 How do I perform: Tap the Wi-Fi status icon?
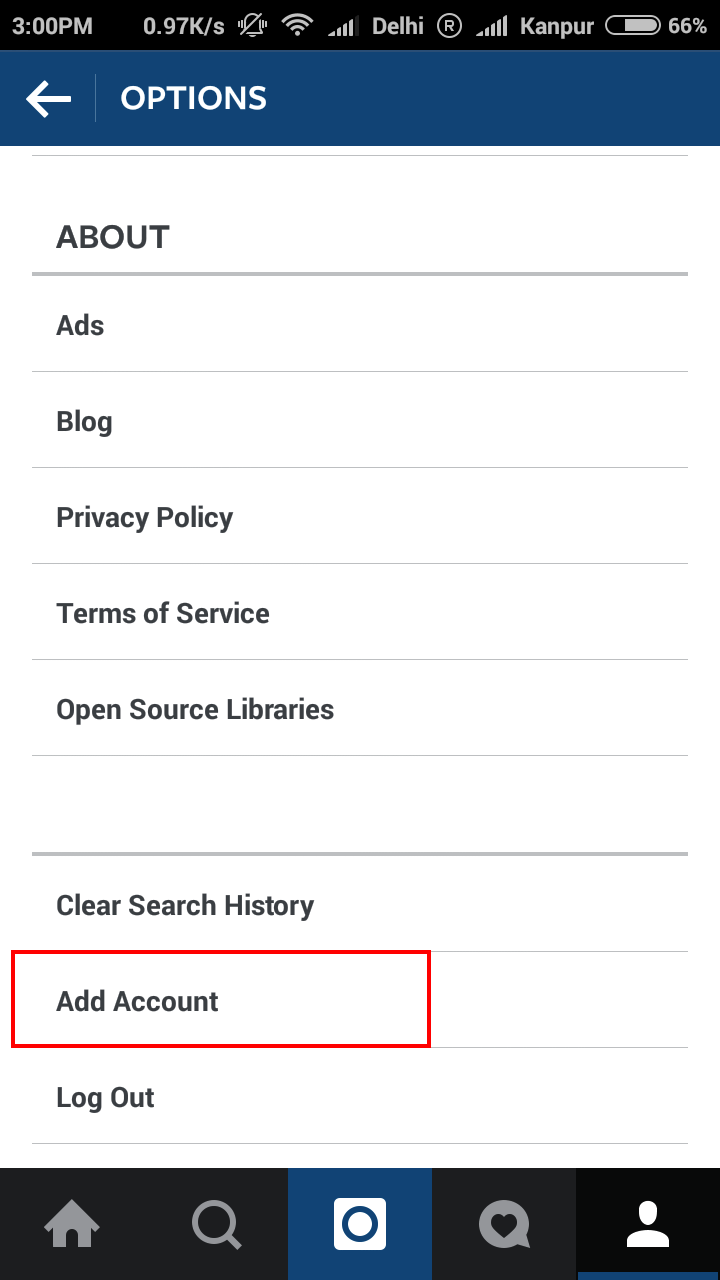point(297,26)
